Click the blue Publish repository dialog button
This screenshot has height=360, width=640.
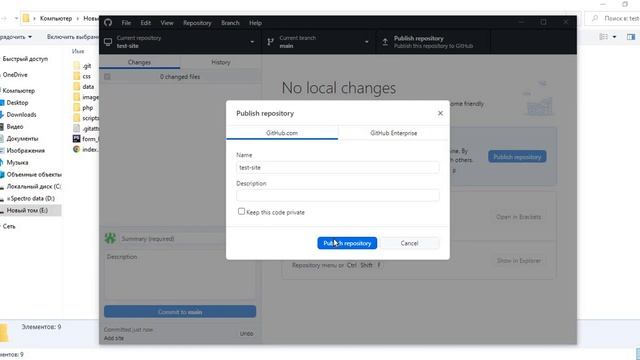point(347,243)
